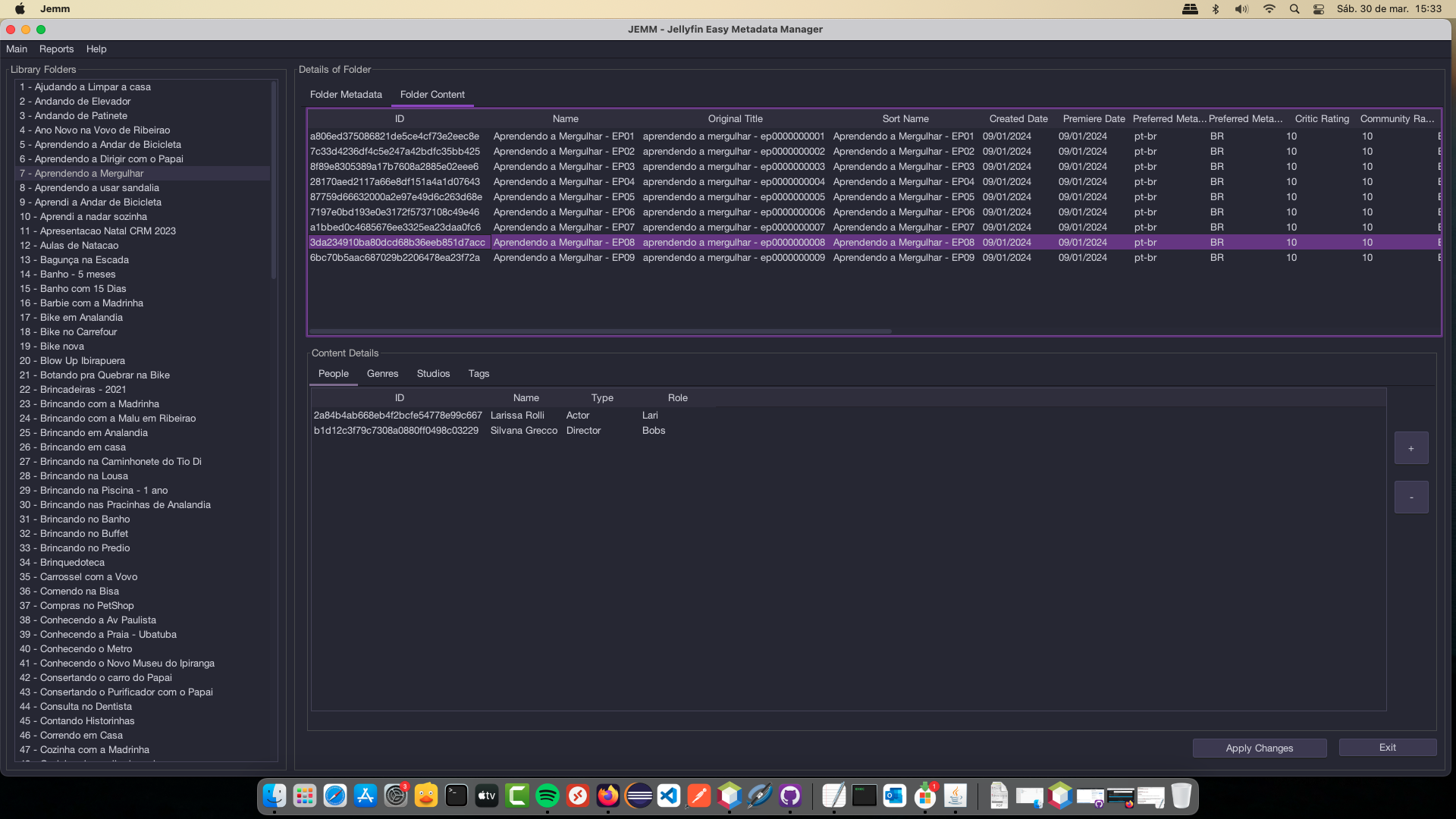Open the Reports menu

[x=56, y=49]
